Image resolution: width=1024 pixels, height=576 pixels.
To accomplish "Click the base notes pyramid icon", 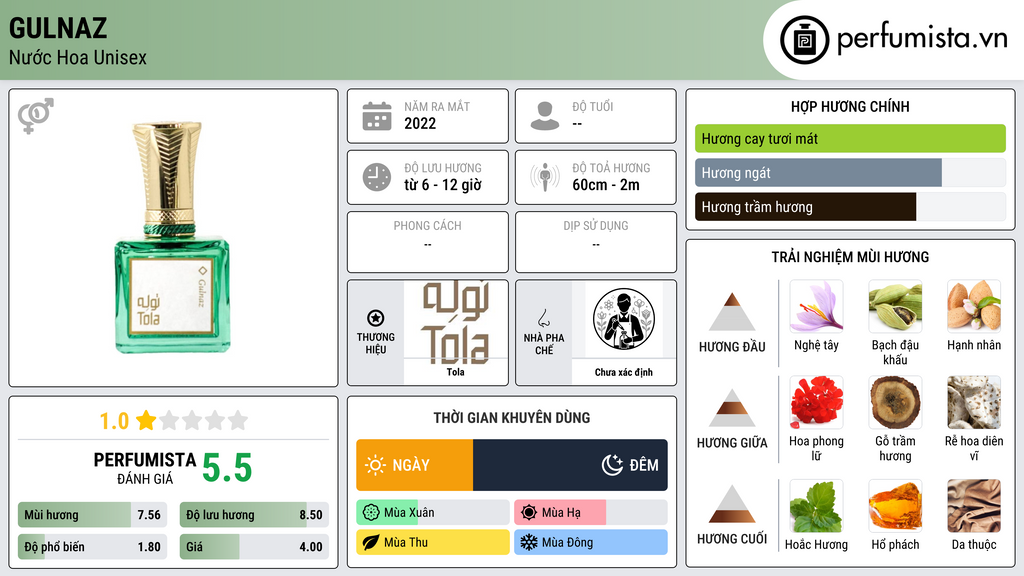I will click(x=732, y=504).
